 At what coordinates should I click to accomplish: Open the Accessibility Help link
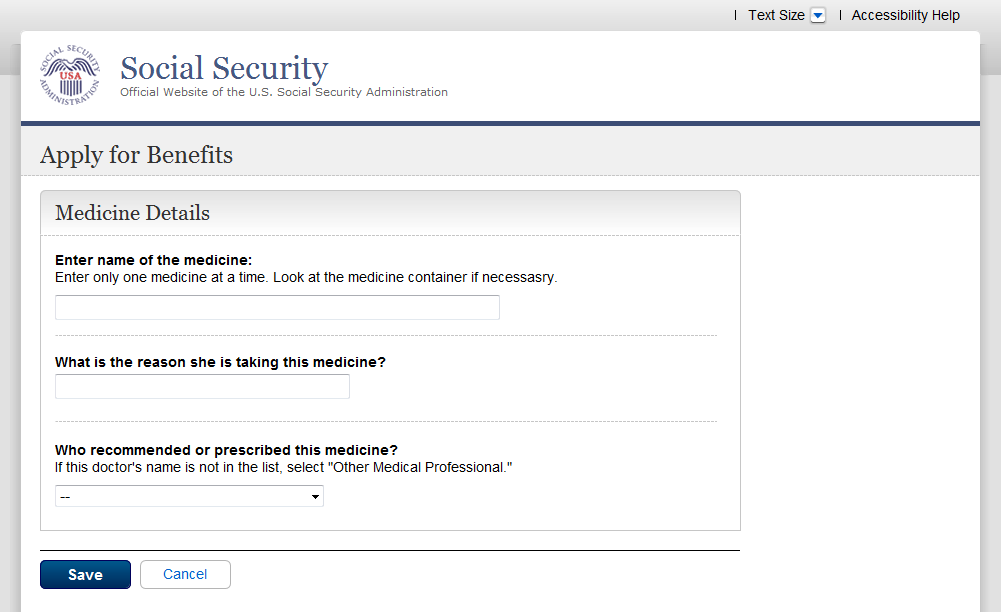(905, 15)
